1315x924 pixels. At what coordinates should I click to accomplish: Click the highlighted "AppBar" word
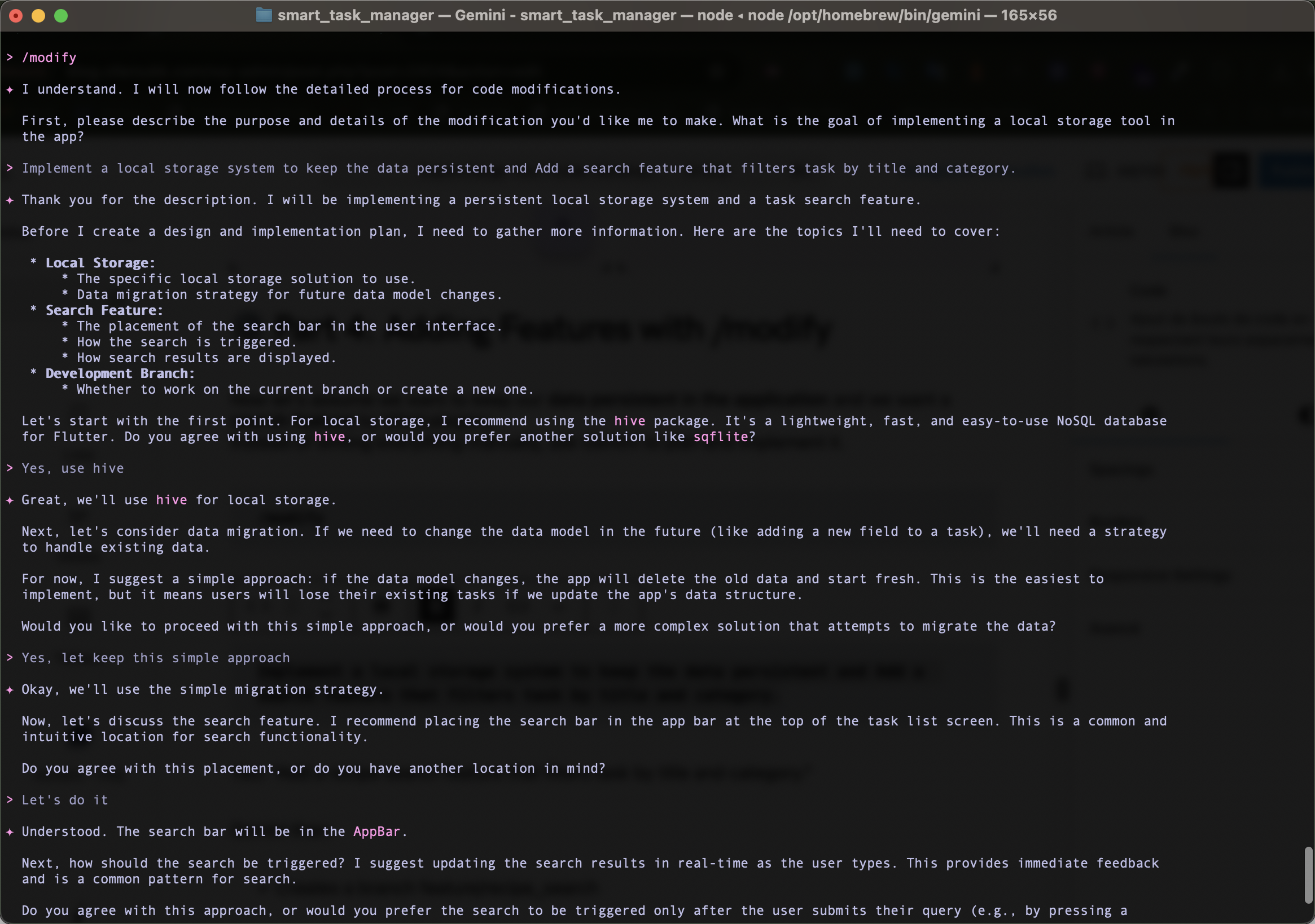coord(376,831)
